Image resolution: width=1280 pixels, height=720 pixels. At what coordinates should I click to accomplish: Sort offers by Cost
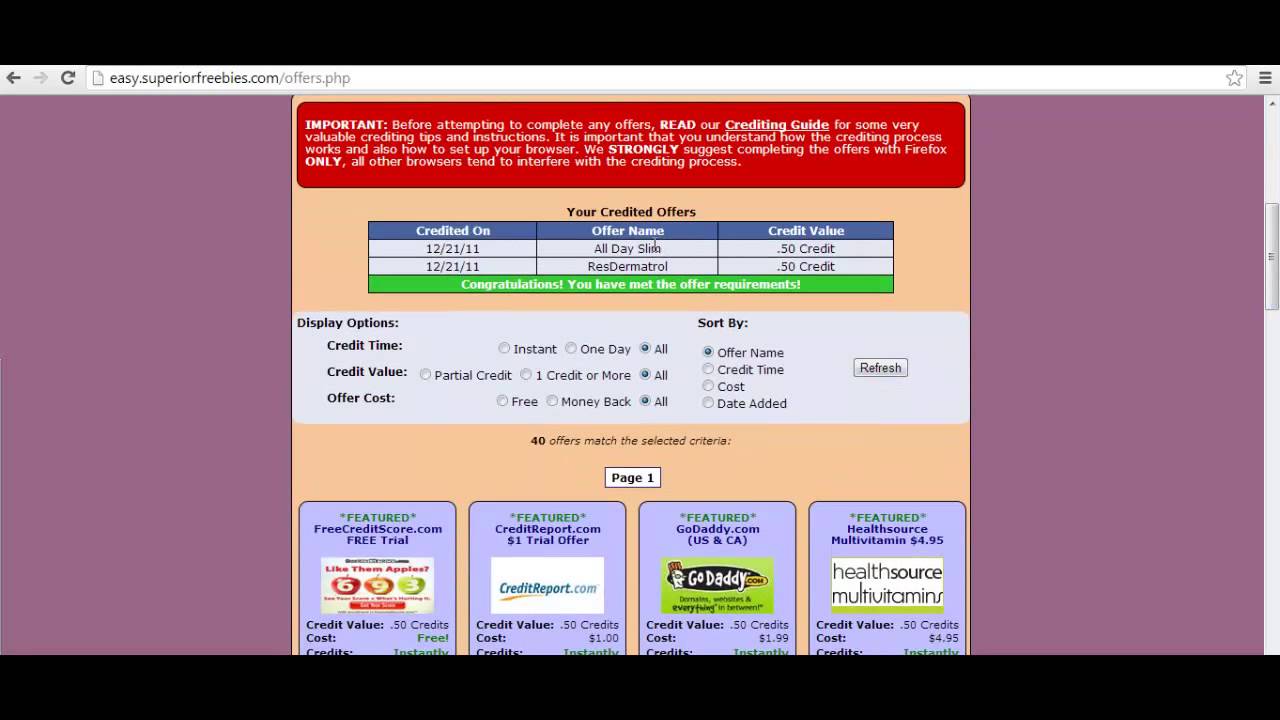(708, 386)
